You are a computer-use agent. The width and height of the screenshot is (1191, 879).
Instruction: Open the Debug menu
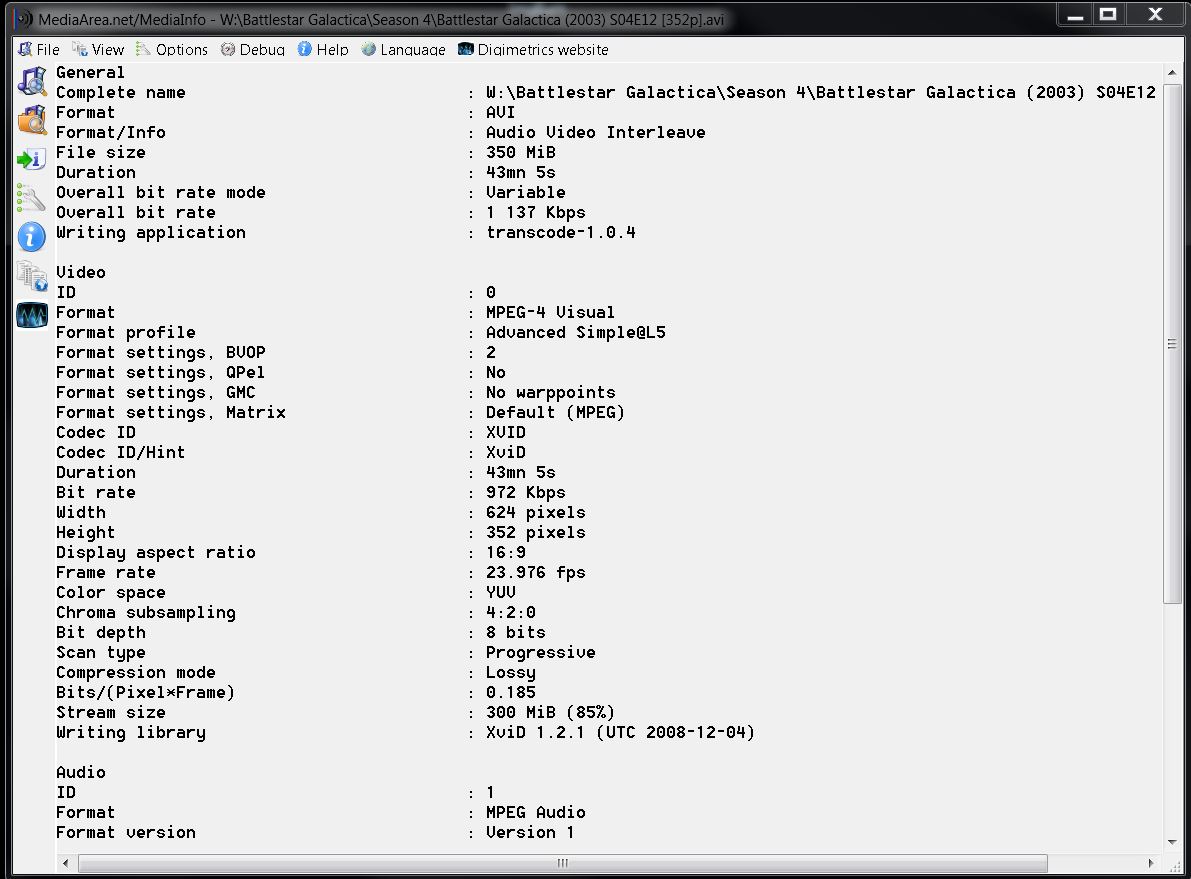coord(253,49)
